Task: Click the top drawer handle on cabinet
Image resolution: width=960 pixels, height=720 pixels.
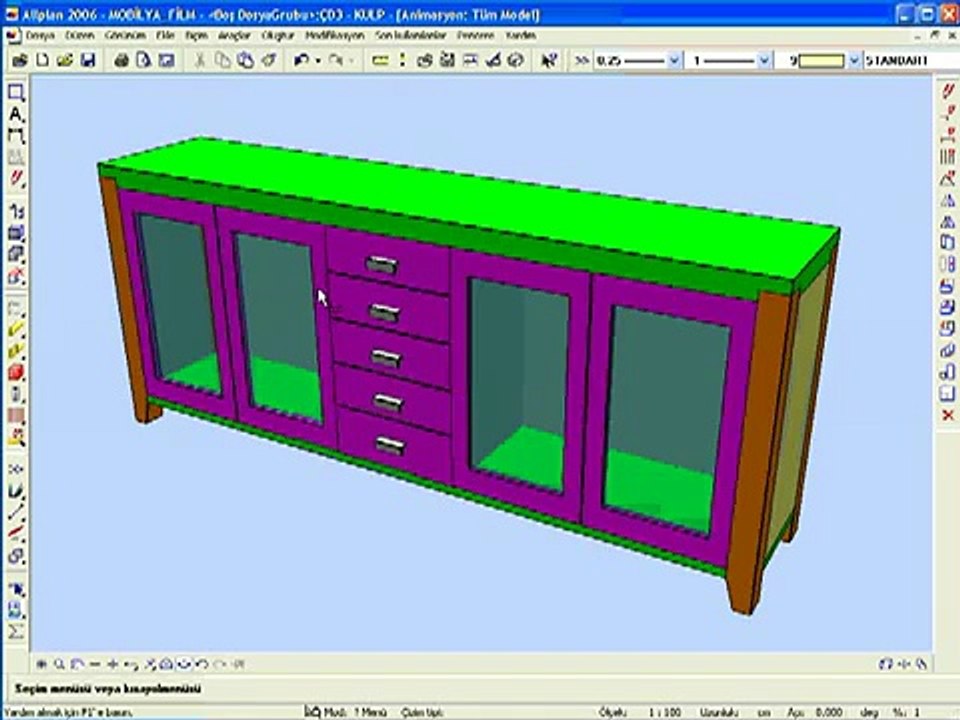Action: coord(381,266)
